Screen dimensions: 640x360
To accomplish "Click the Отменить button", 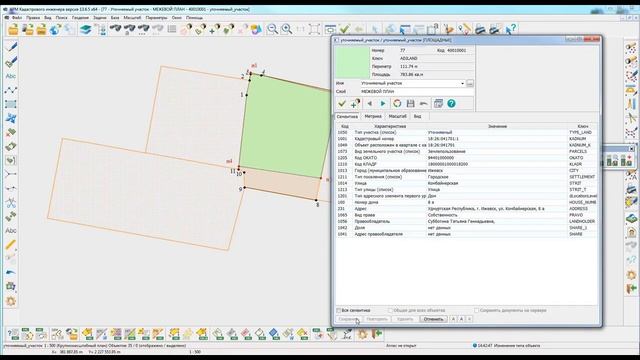I will 433,319.
